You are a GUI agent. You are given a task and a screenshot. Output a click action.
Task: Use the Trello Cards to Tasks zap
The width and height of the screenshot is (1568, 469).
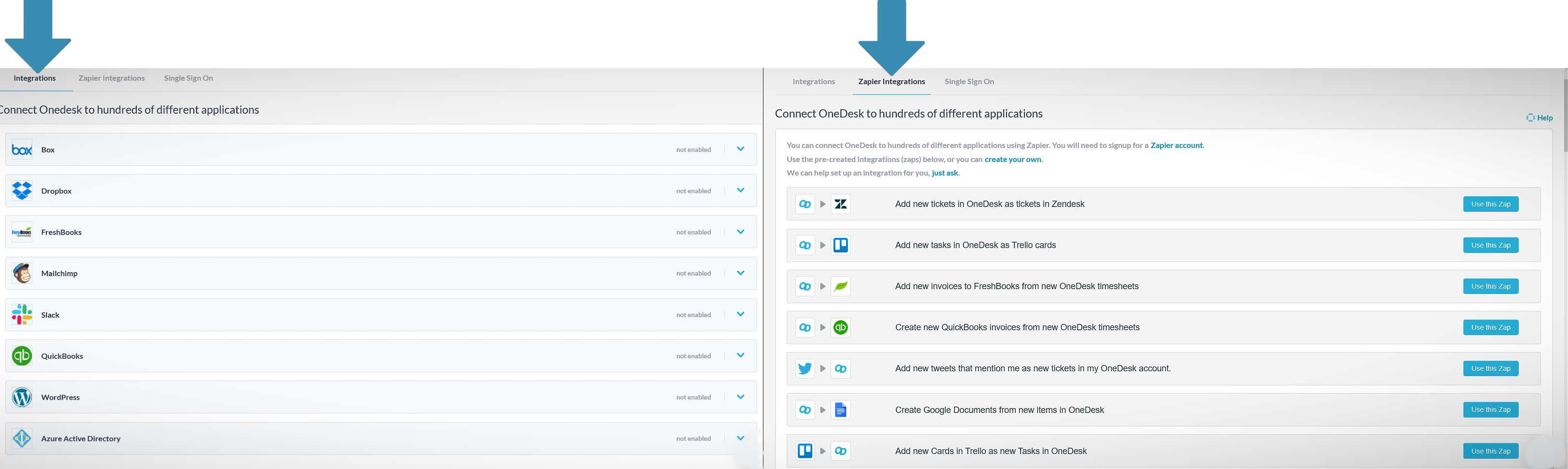(1490, 451)
